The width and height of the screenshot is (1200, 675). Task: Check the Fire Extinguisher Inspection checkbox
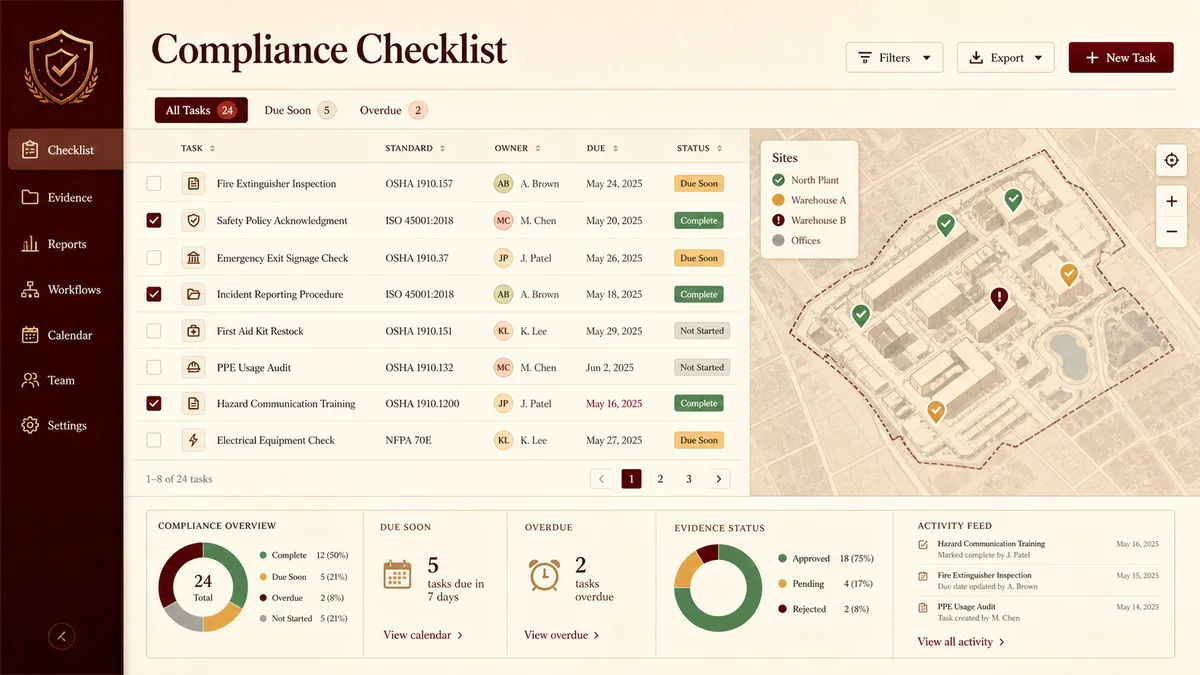(x=154, y=184)
